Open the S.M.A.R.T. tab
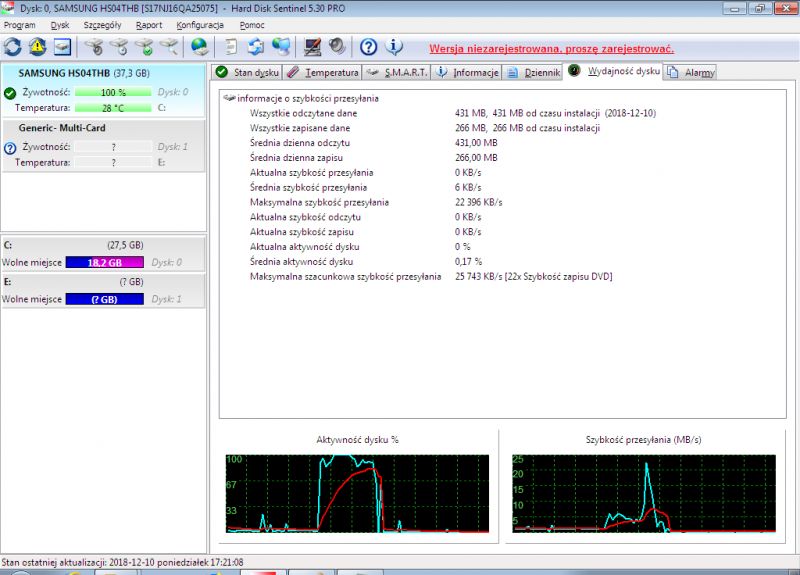The height and width of the screenshot is (575, 800). click(x=396, y=72)
